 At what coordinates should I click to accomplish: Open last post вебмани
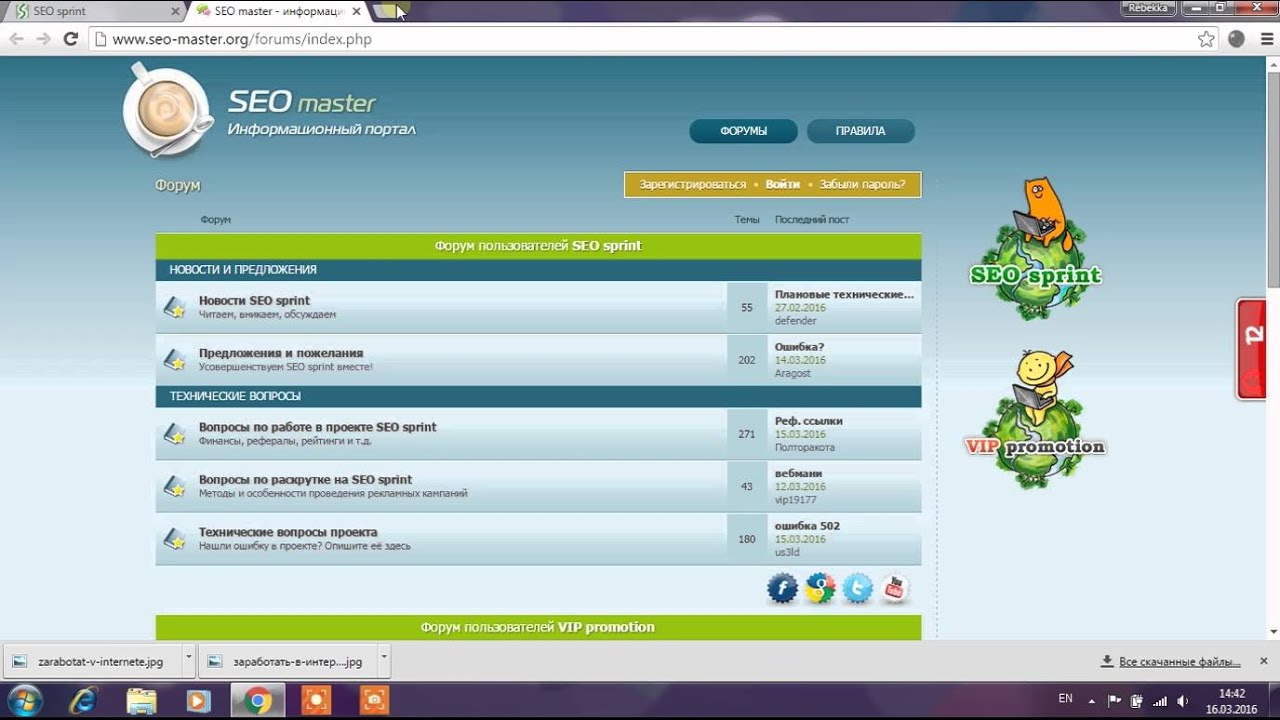pyautogui.click(x=798, y=473)
